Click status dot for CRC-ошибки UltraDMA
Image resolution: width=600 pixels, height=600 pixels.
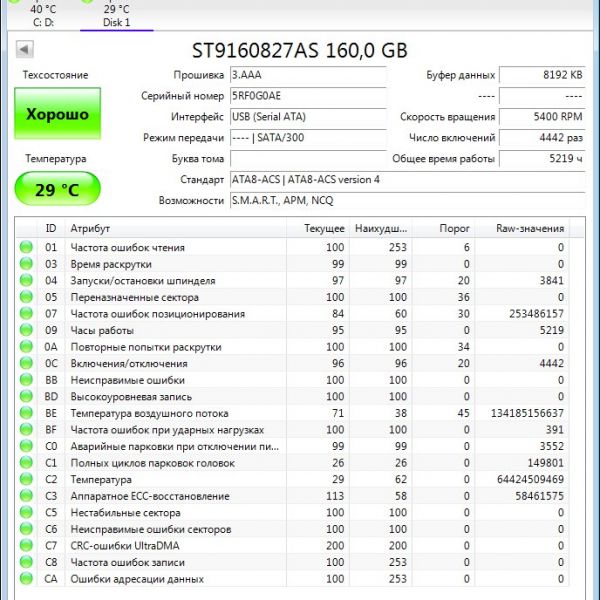pyautogui.click(x=26, y=546)
